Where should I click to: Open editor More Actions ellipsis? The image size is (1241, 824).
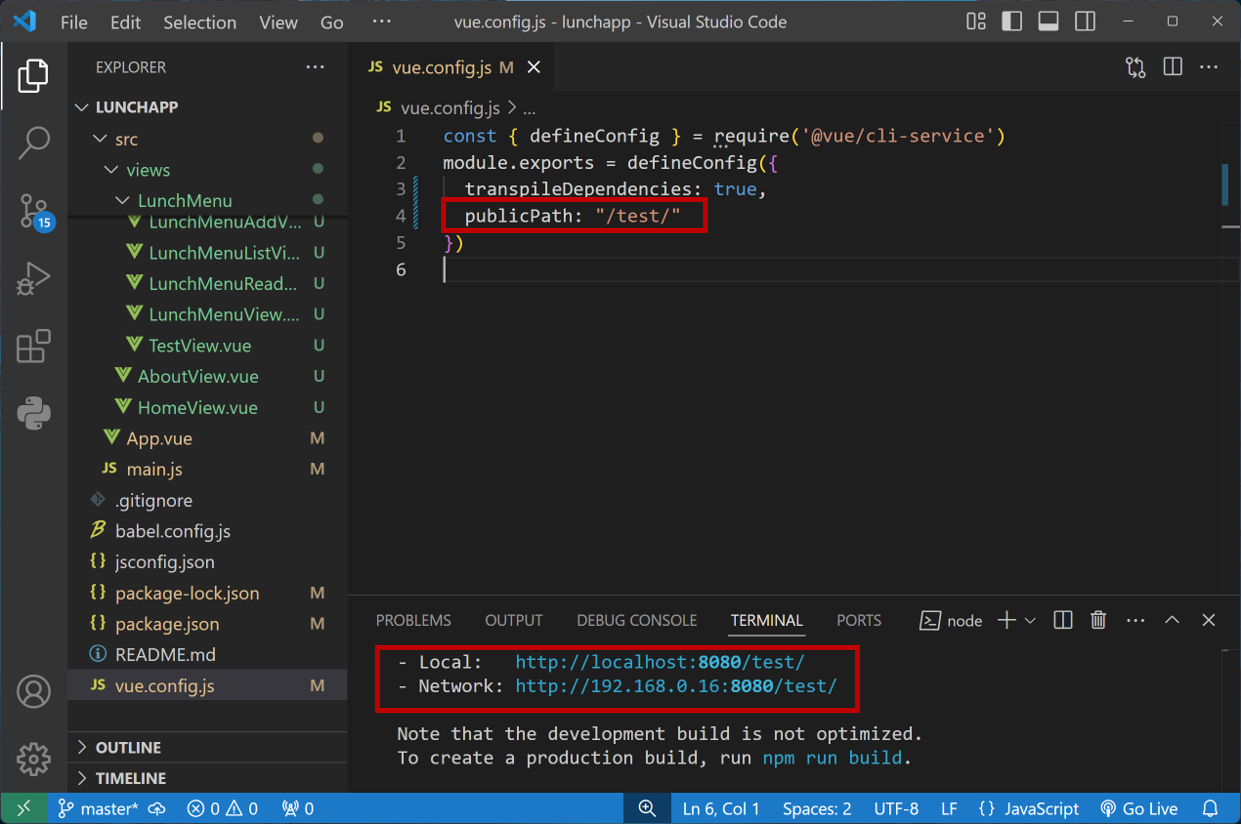point(1209,67)
